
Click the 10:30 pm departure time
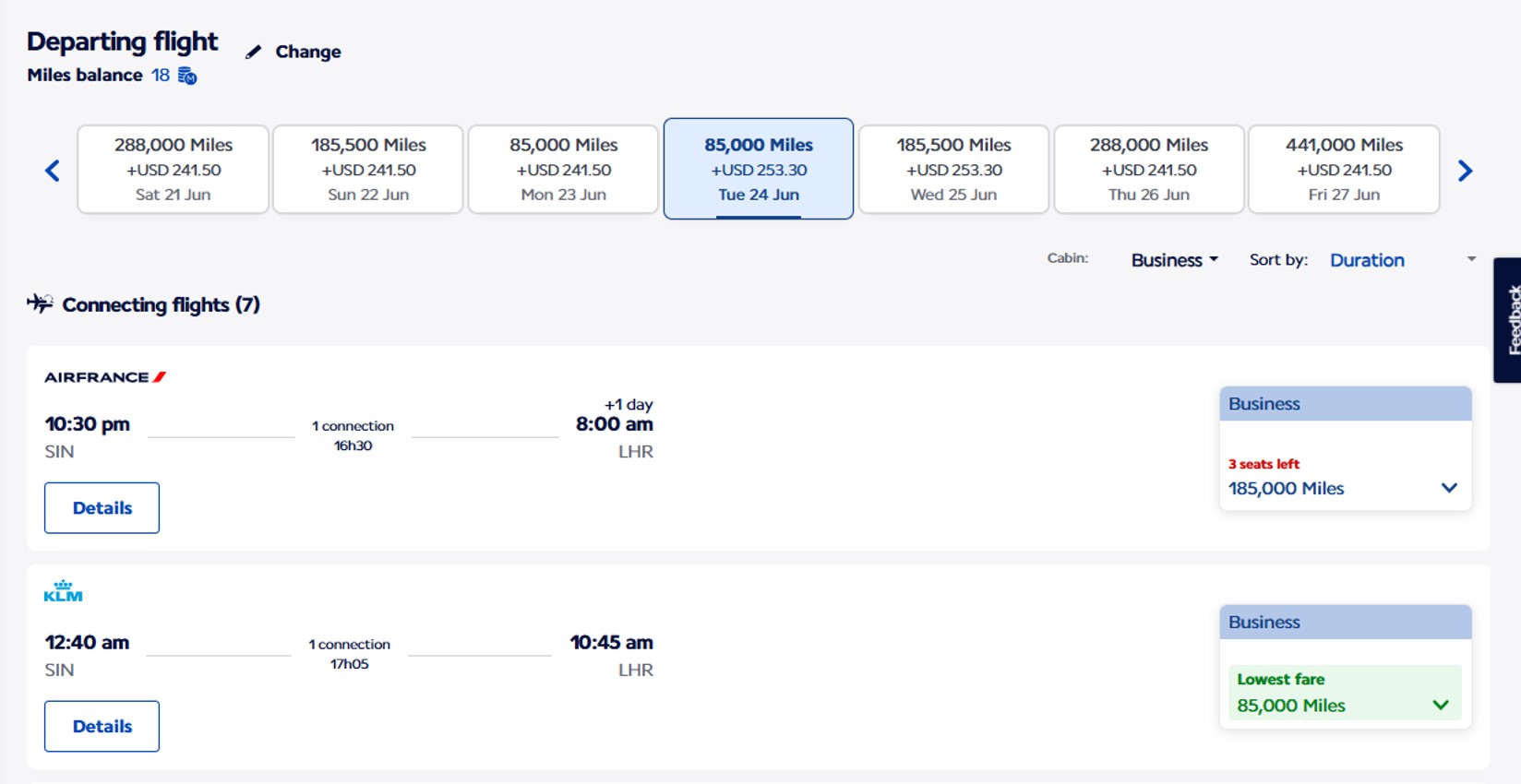pyautogui.click(x=88, y=424)
